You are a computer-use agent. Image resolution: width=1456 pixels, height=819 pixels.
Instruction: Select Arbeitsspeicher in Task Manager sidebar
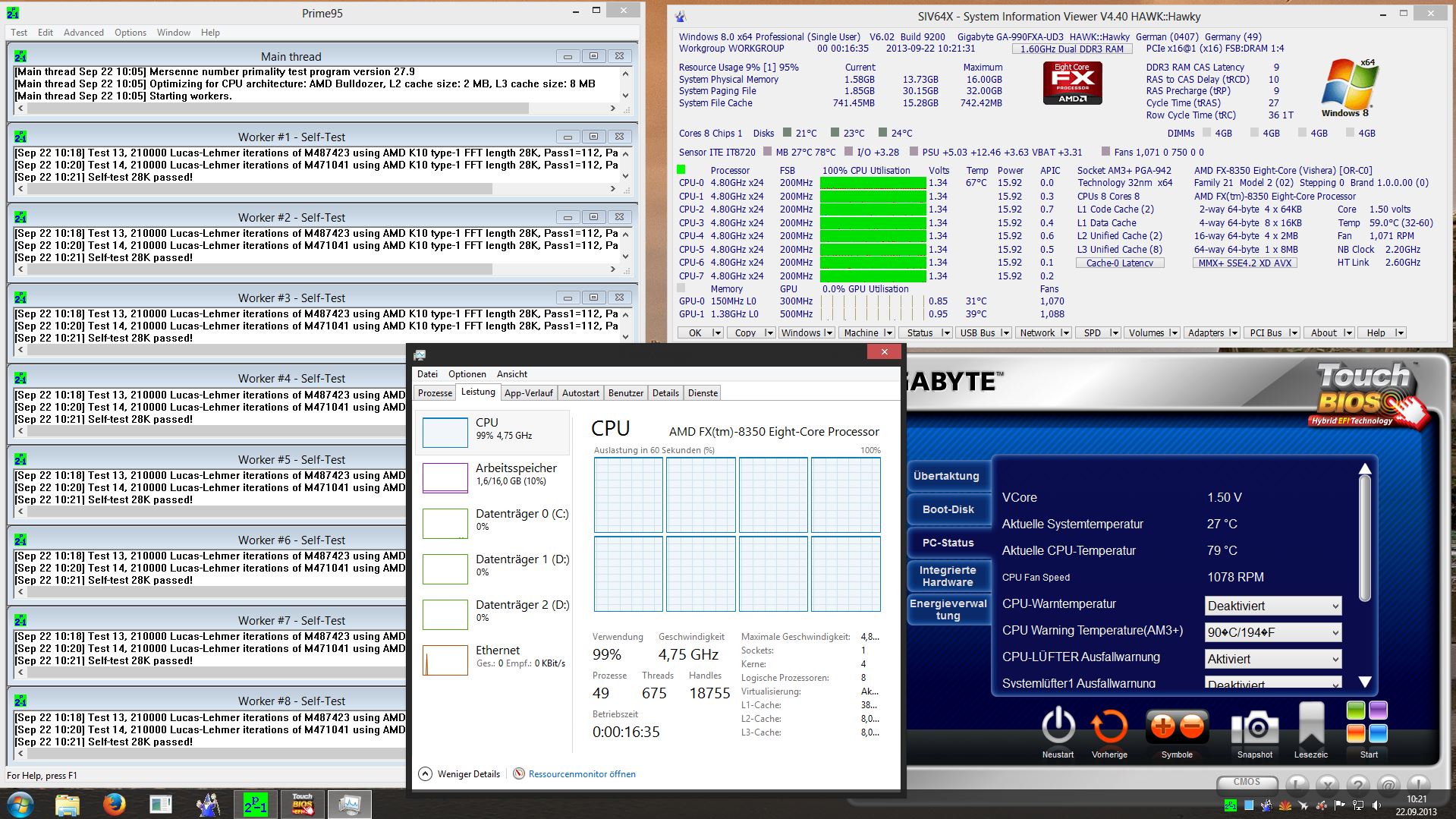tap(494, 477)
